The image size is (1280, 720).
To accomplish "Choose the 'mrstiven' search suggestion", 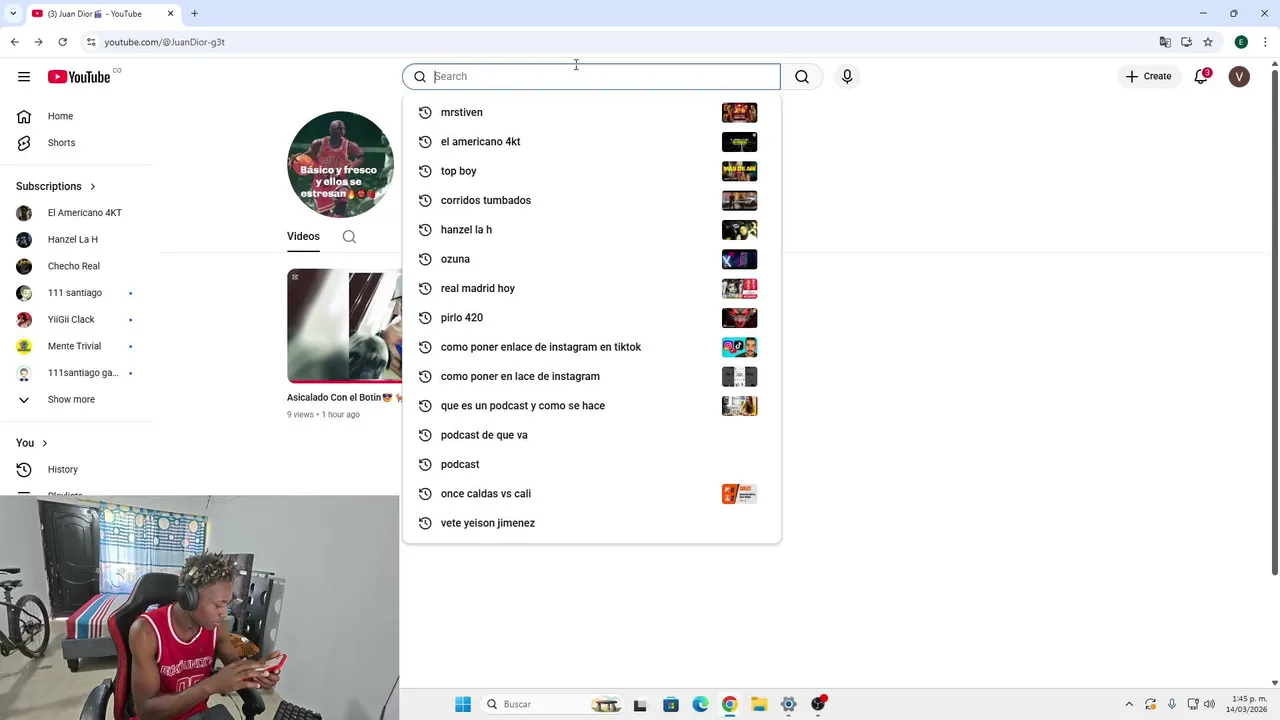I will click(x=591, y=112).
